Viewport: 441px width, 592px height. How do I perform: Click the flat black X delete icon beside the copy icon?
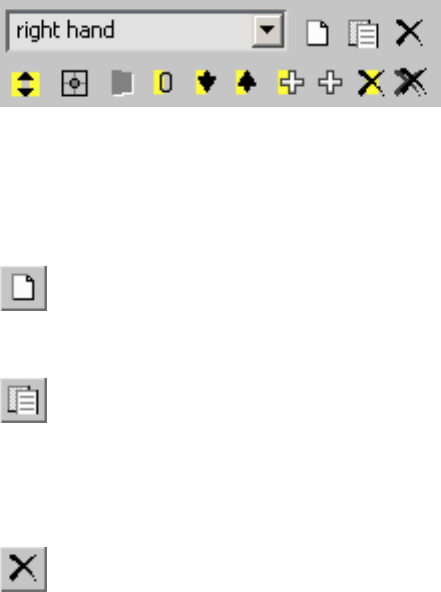click(x=409, y=33)
